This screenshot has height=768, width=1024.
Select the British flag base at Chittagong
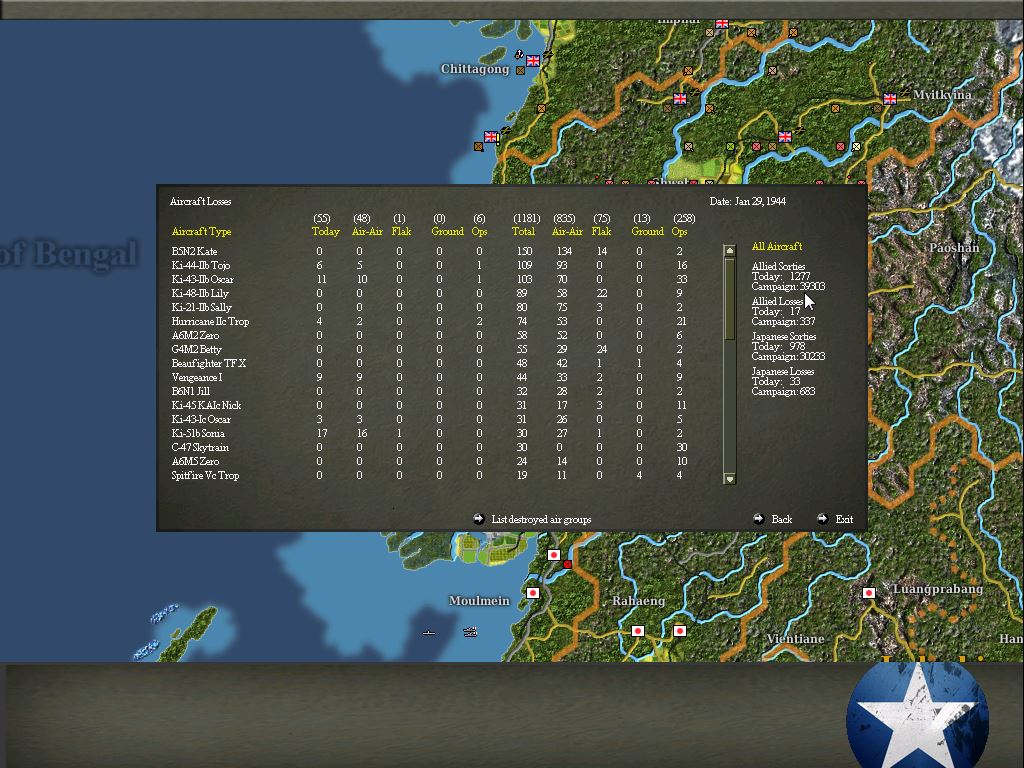(533, 61)
